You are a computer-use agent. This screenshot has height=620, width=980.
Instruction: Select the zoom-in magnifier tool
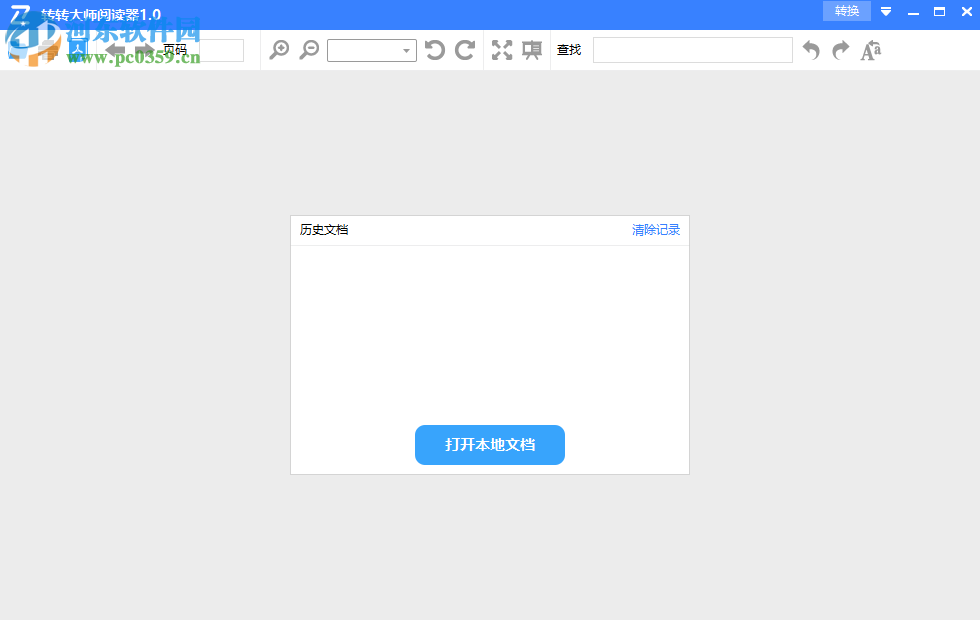tap(281, 49)
